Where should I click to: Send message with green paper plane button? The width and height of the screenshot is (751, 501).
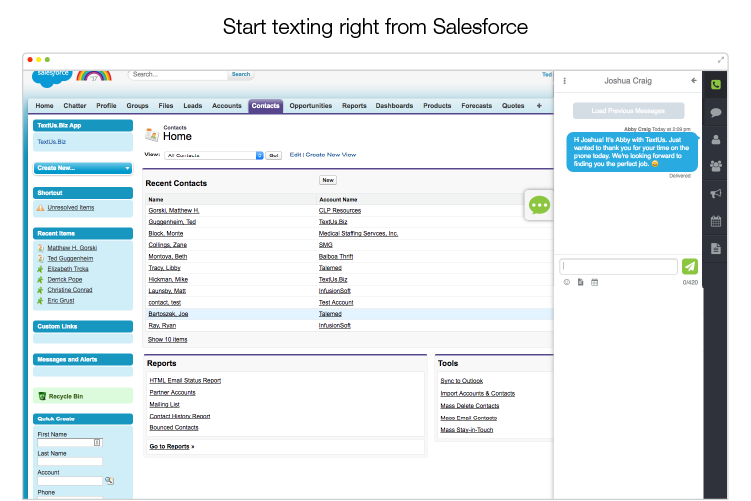pos(690,266)
